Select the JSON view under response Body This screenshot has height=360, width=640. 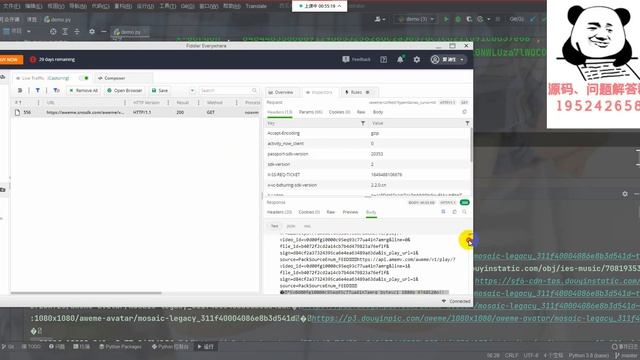click(291, 226)
